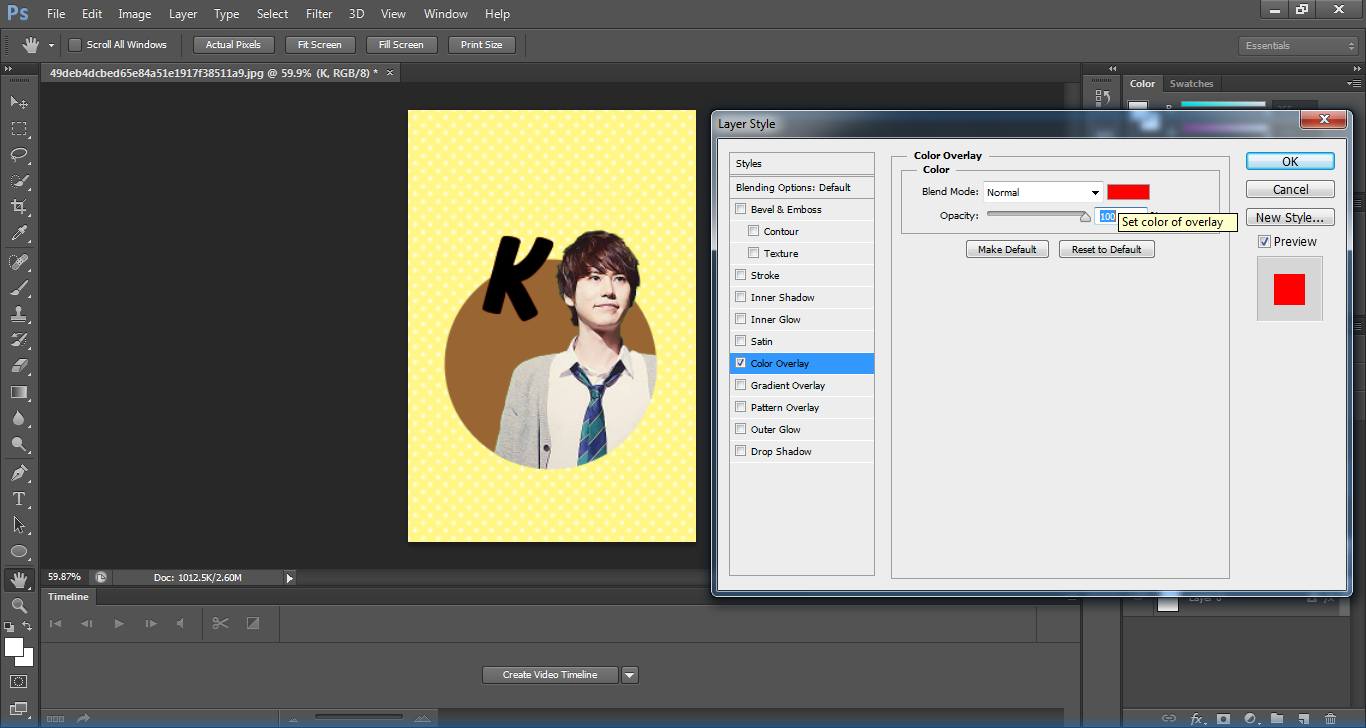Select the Horizontal Type tool

[x=19, y=498]
